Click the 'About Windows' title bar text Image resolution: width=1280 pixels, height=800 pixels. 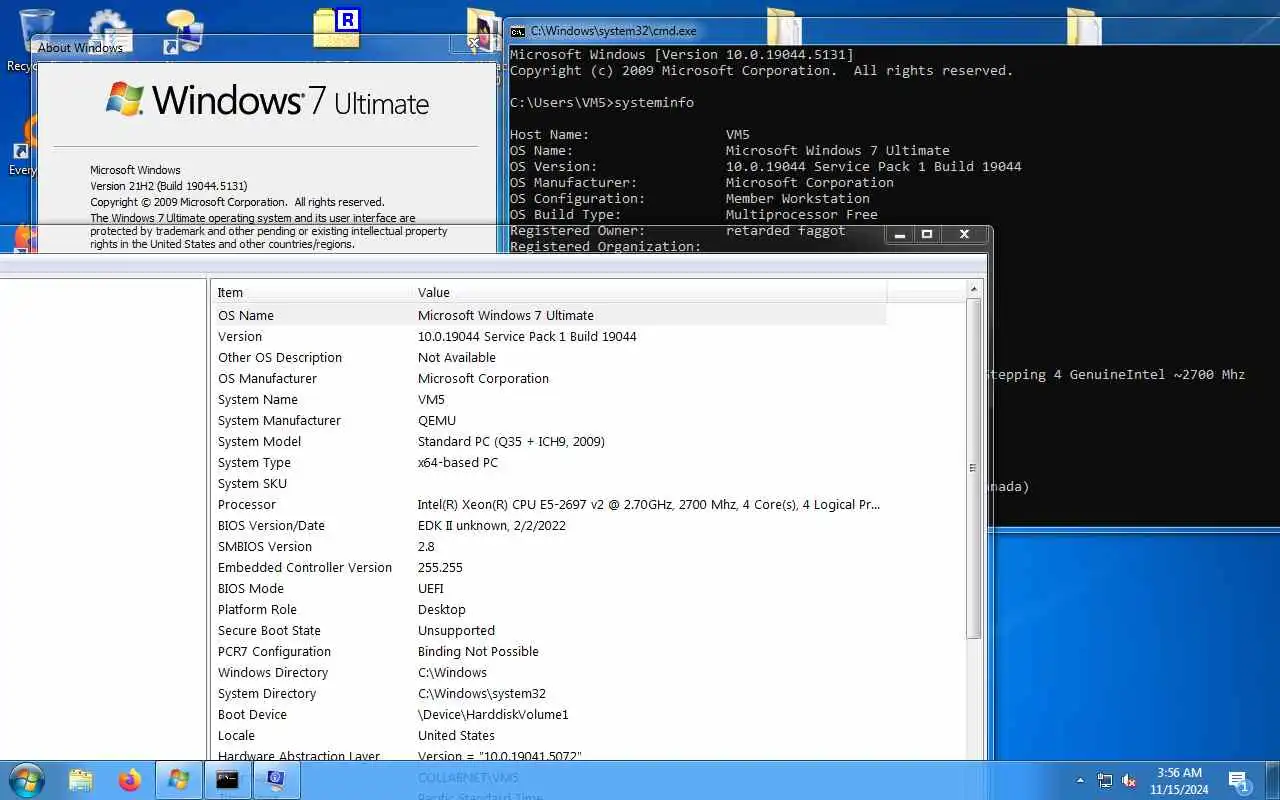pyautogui.click(x=80, y=47)
